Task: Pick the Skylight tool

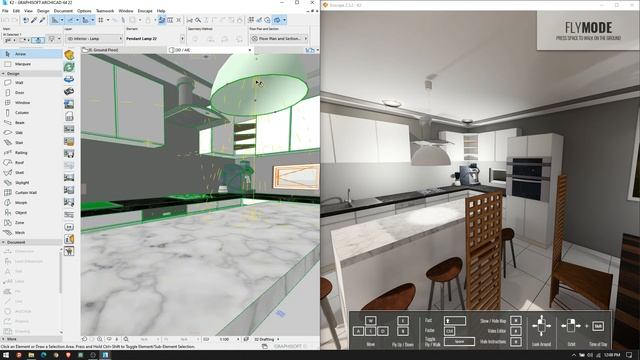Action: (x=31, y=182)
